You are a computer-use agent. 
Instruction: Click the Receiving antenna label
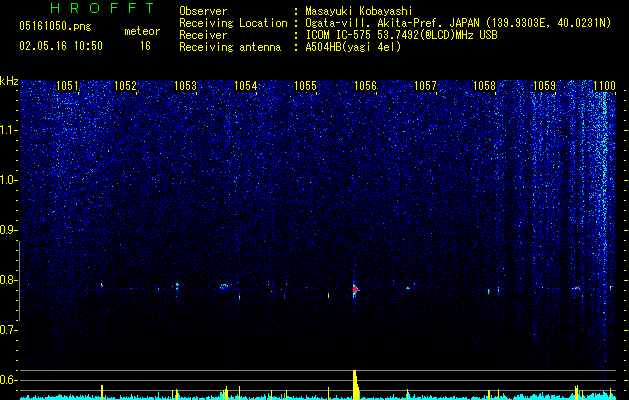point(230,47)
